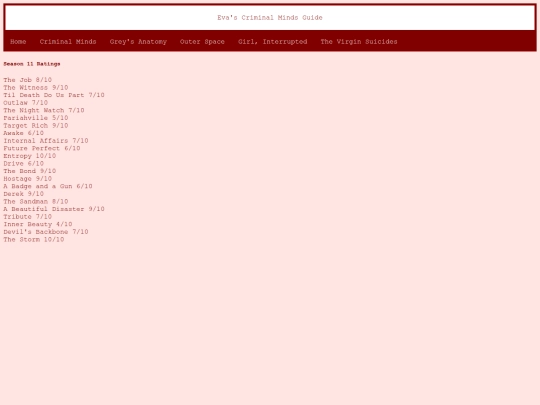Select Outer Space in the navigation bar

click(x=202, y=42)
